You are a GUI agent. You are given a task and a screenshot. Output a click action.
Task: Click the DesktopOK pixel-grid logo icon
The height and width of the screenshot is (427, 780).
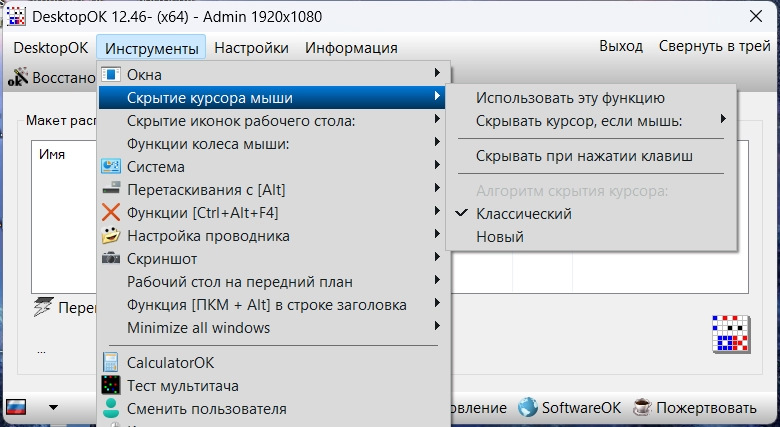pyautogui.click(x=729, y=334)
